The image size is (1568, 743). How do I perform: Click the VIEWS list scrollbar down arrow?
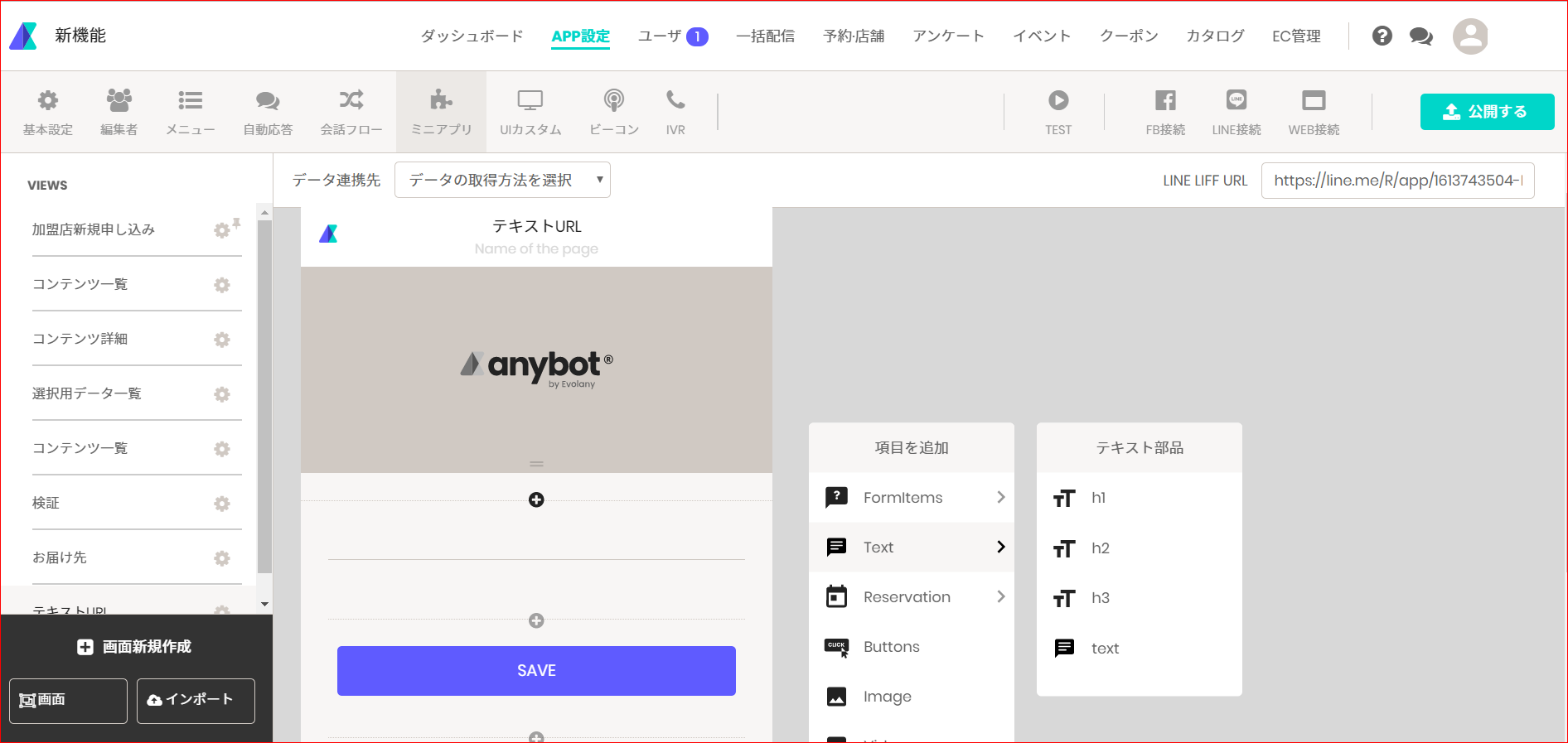(264, 605)
